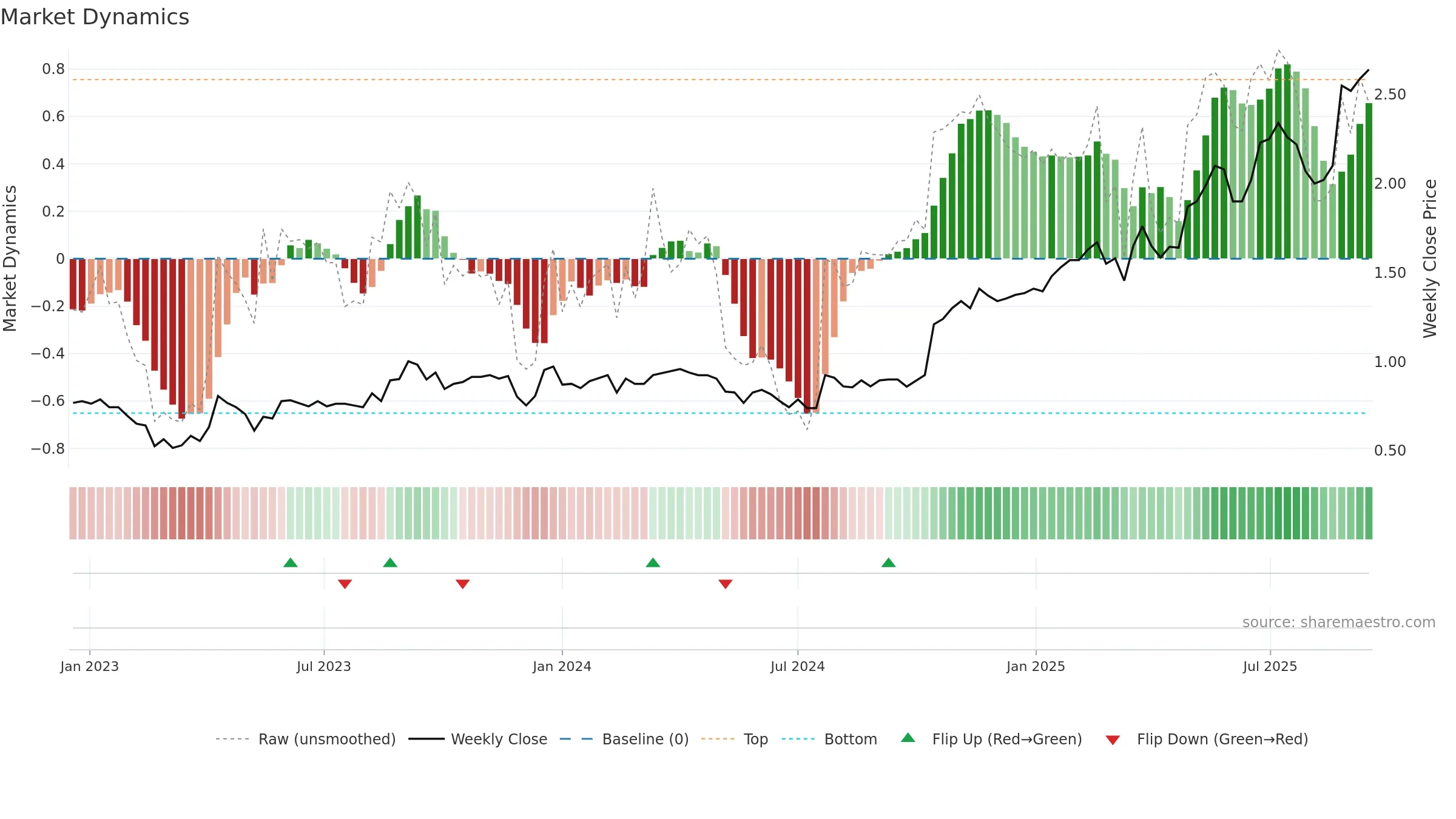Toggle the Raw (unsmoothed) legend entry
The image size is (1456, 819).
click(305, 739)
